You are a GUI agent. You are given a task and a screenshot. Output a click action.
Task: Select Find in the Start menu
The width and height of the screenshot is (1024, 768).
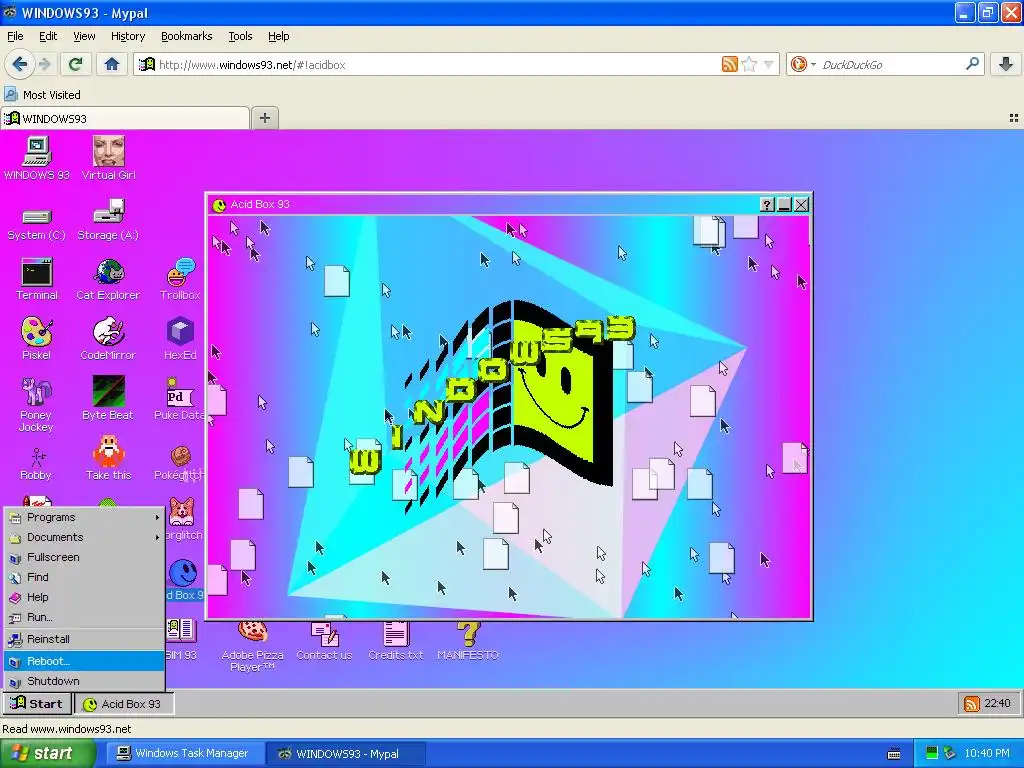click(x=84, y=577)
